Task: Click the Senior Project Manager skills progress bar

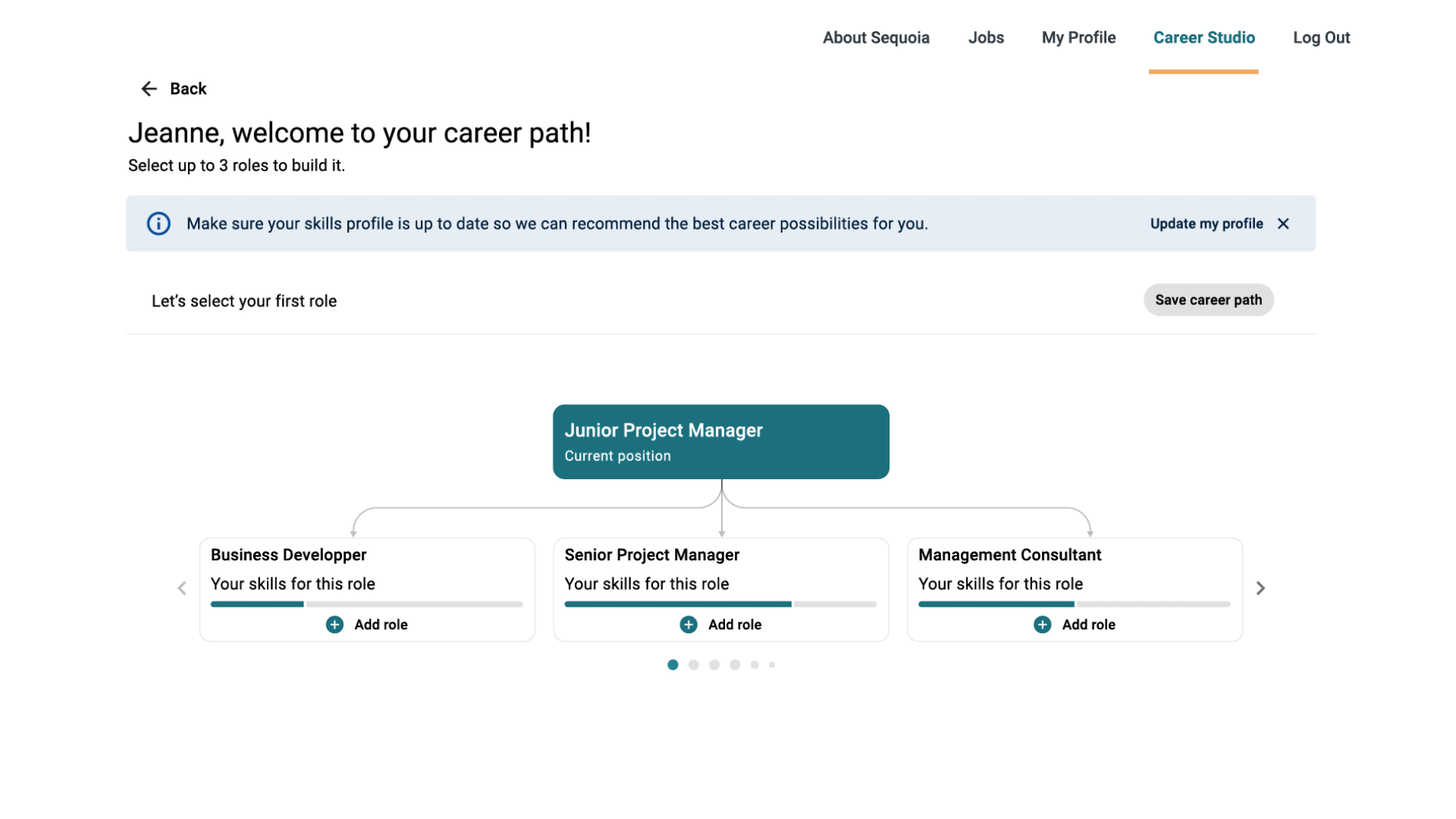Action: (720, 604)
